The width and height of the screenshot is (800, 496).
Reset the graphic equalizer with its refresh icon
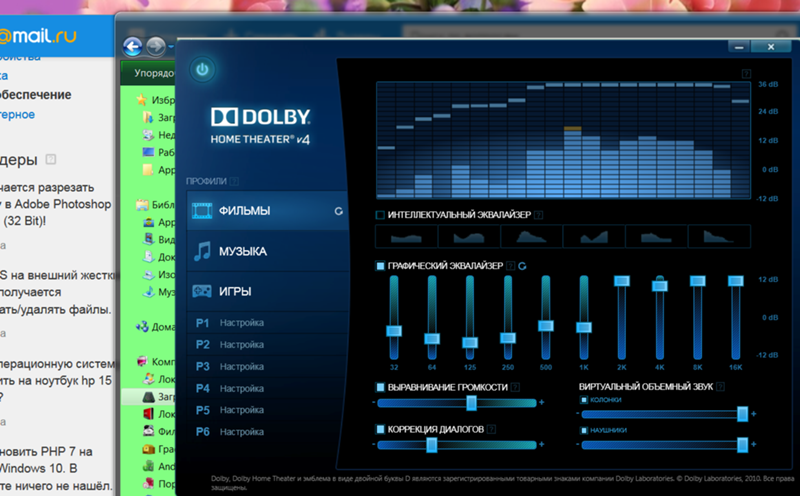[x=523, y=266]
